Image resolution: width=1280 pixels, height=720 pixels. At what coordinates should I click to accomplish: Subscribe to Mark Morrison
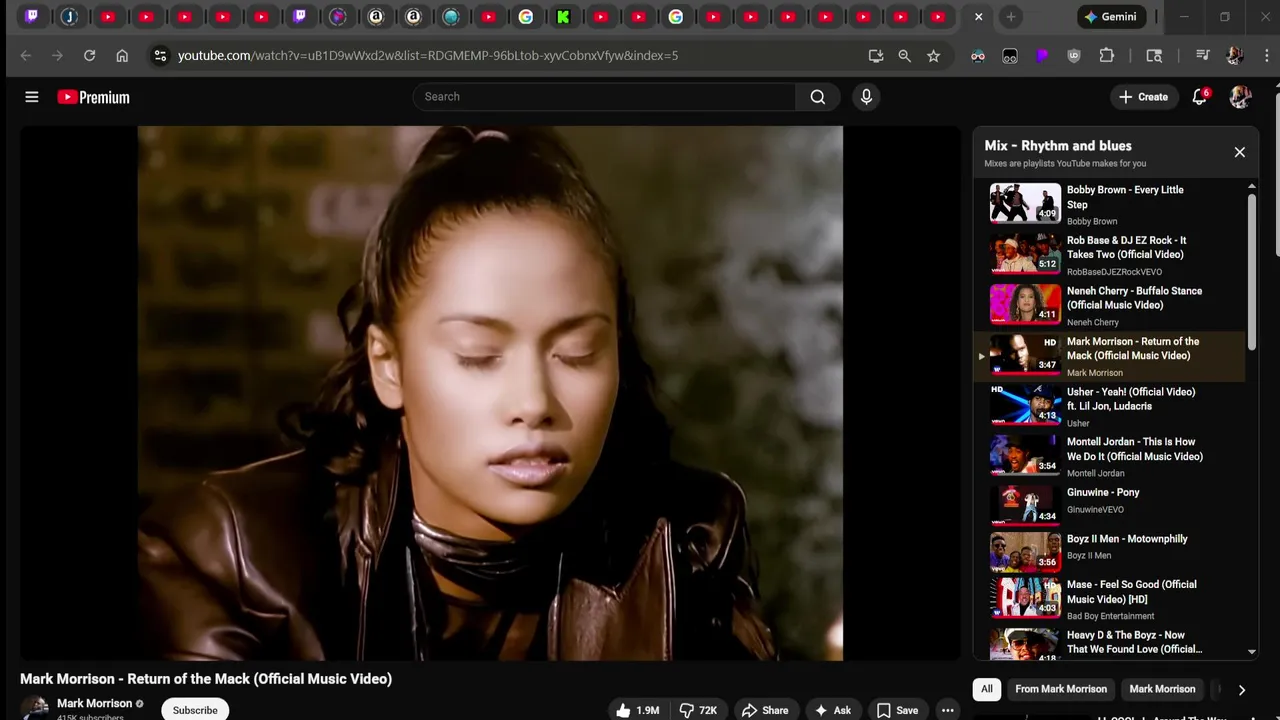[x=195, y=710]
